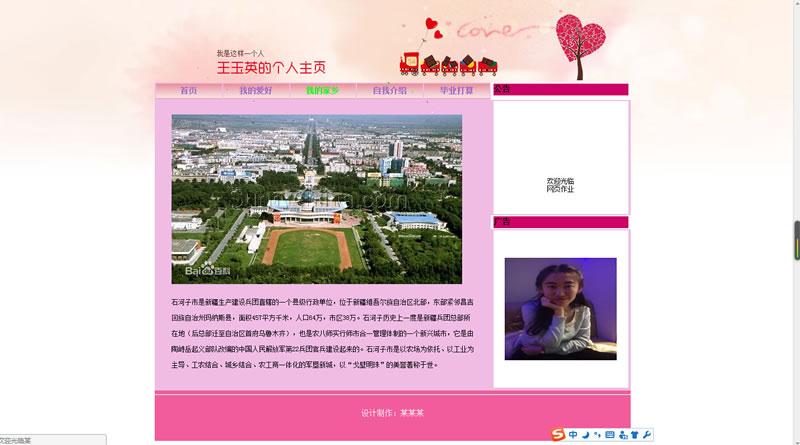Open the 我的爱好 navigation tab

(x=255, y=90)
